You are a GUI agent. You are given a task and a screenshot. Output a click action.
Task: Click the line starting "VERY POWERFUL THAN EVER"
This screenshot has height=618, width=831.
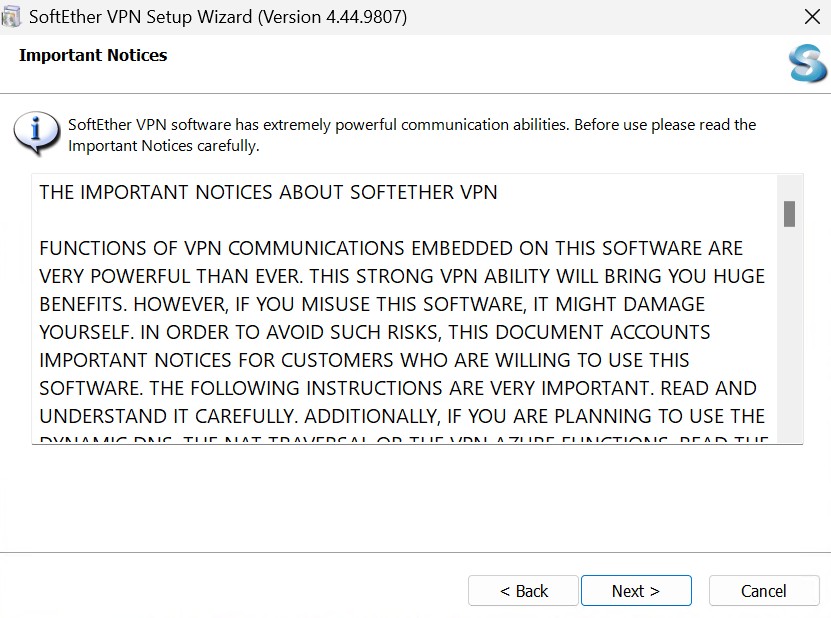coord(402,276)
